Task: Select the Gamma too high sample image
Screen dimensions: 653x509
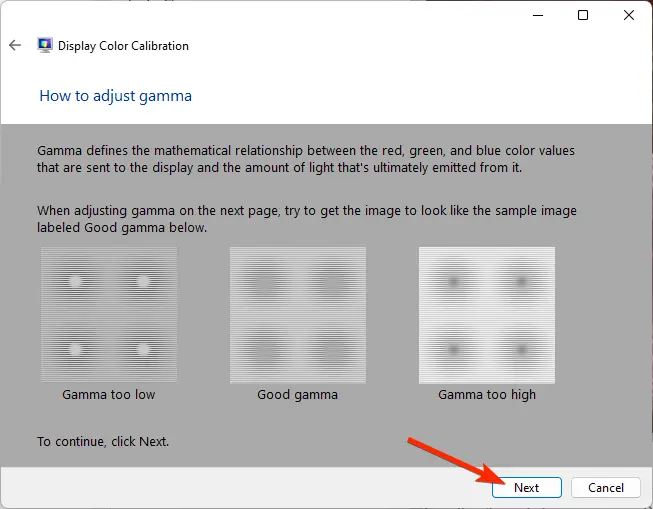Action: click(487, 315)
